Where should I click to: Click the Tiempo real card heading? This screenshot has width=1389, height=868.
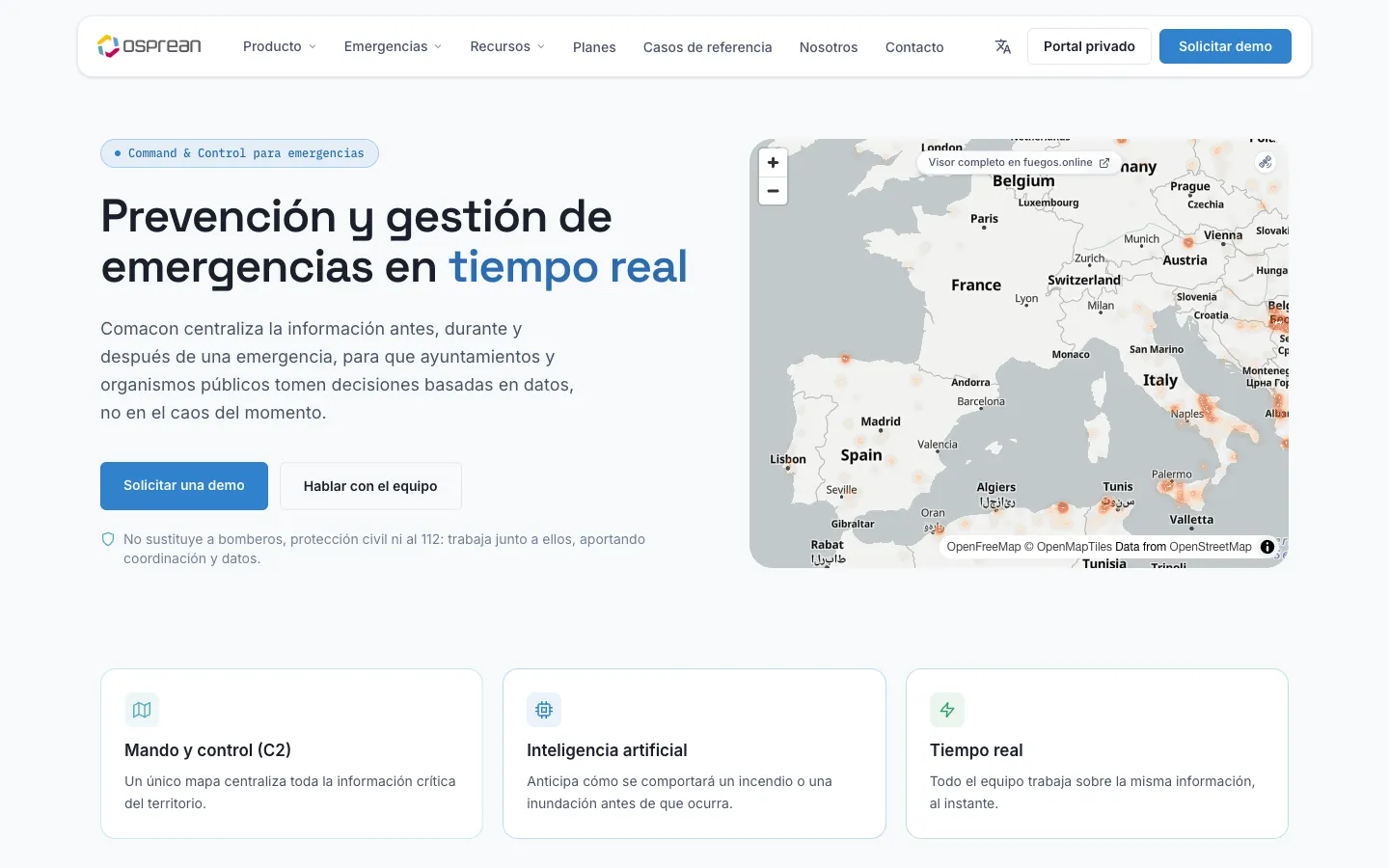(976, 750)
